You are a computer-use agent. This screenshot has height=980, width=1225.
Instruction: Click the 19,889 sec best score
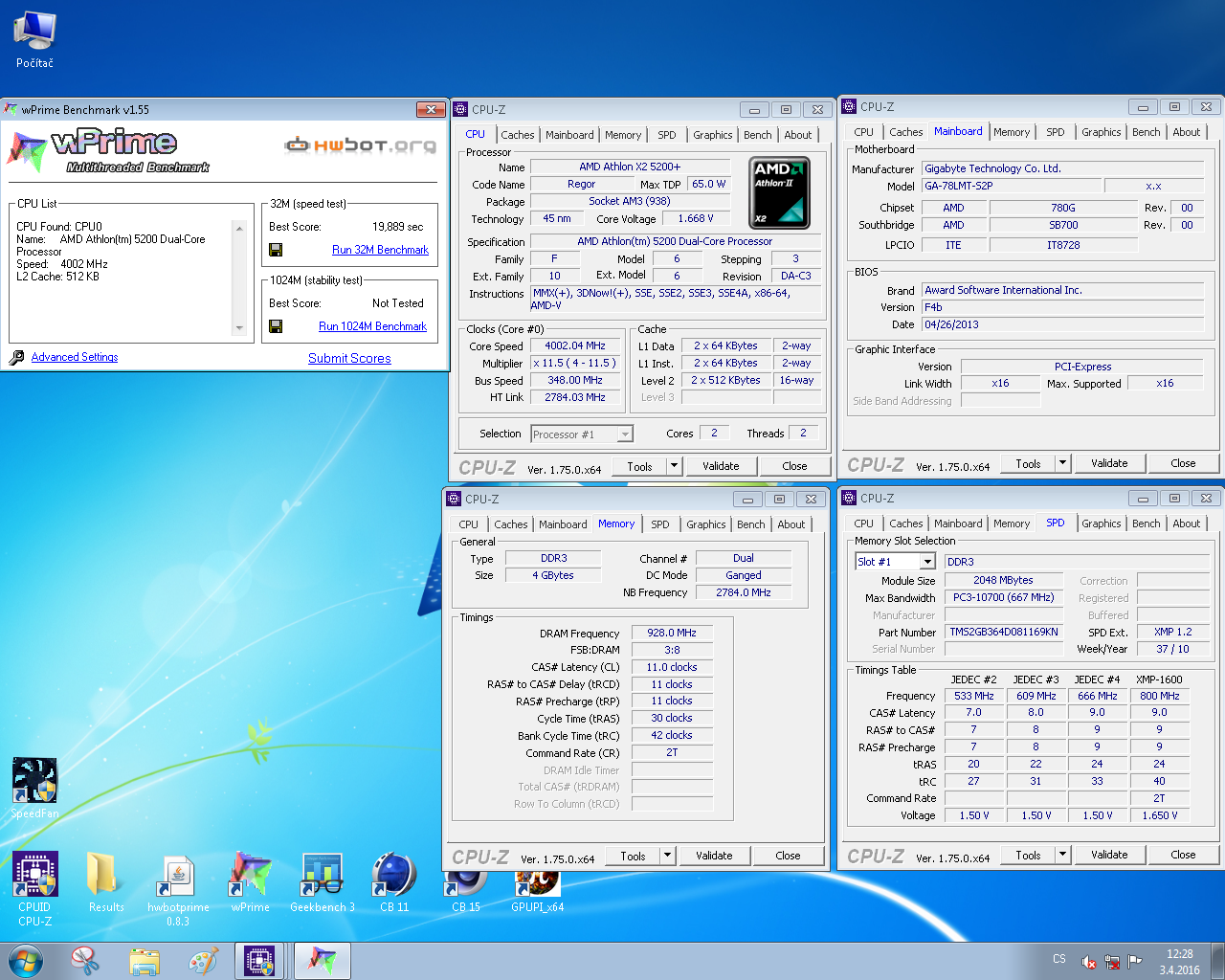[397, 227]
